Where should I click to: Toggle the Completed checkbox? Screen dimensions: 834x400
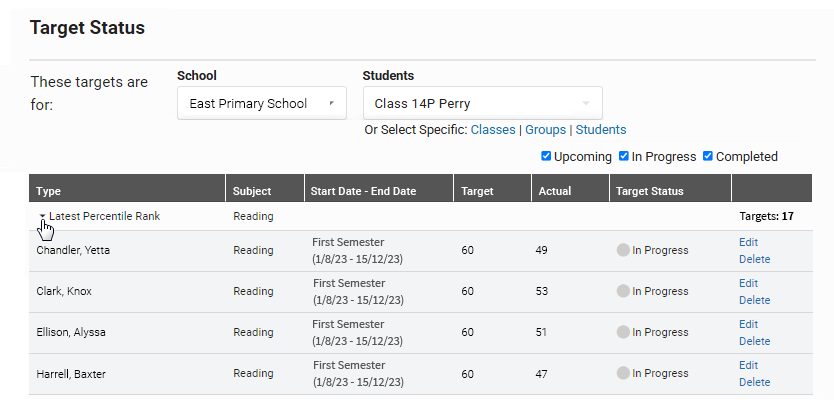[708, 156]
